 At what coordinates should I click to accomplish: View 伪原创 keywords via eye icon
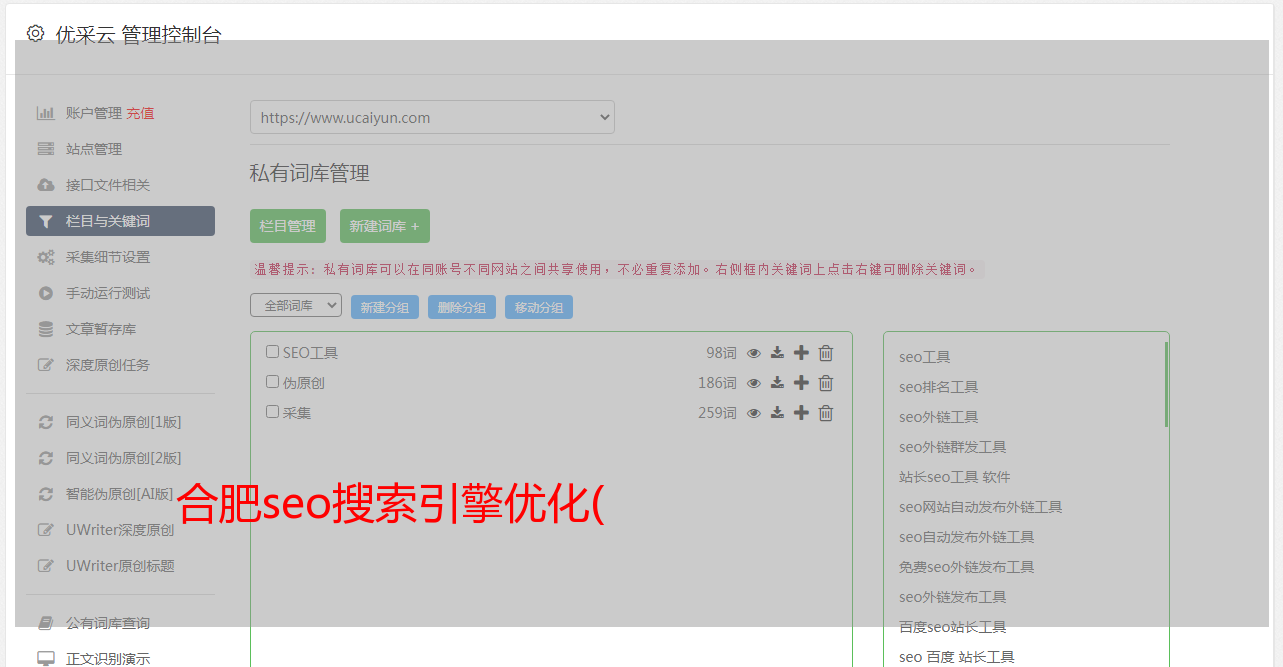point(754,383)
